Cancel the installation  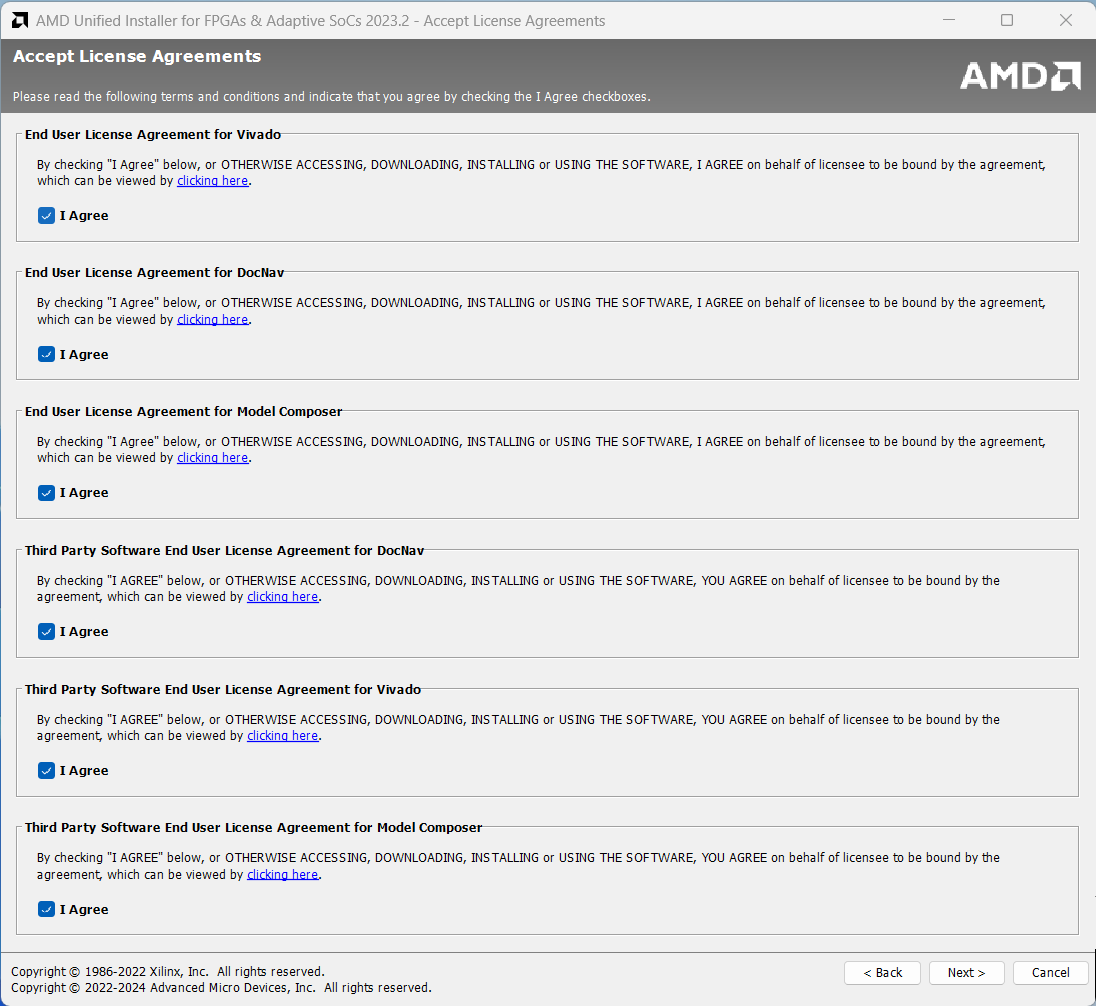point(1050,973)
